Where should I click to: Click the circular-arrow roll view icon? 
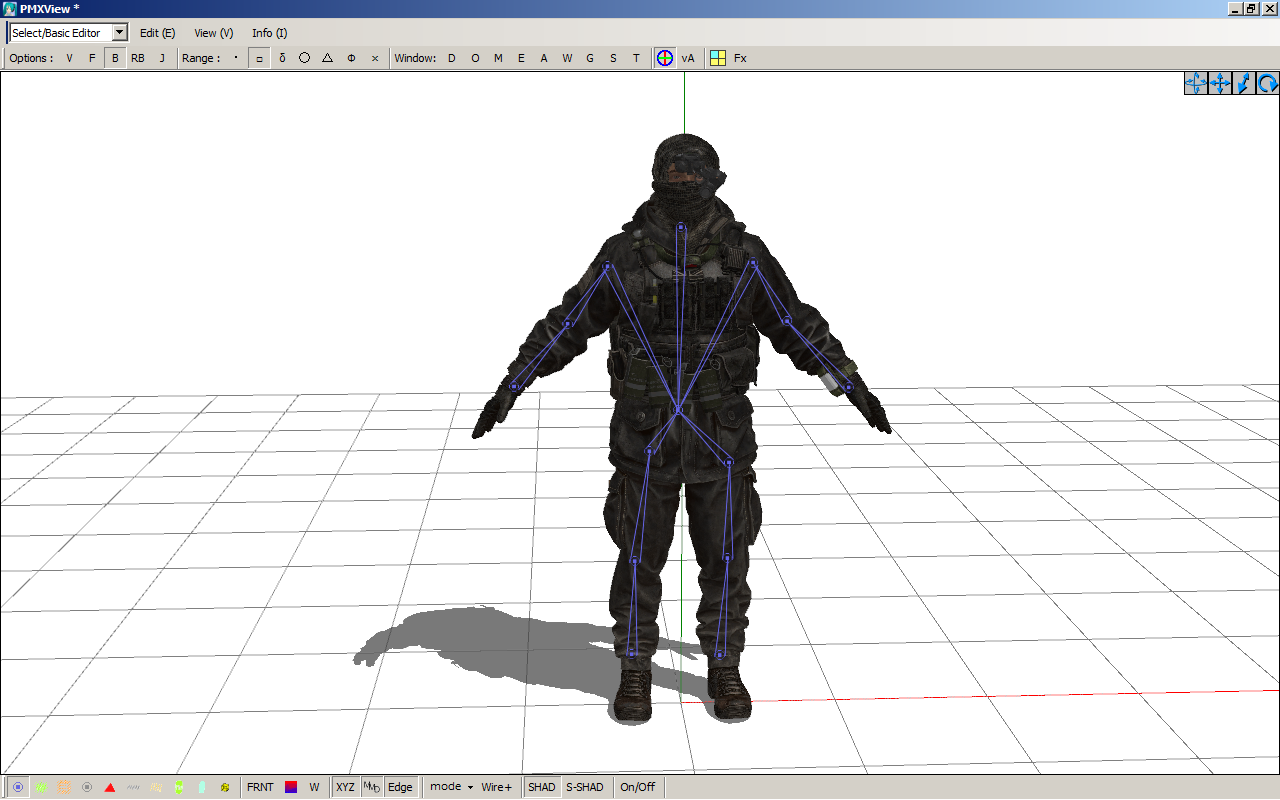tap(1268, 84)
